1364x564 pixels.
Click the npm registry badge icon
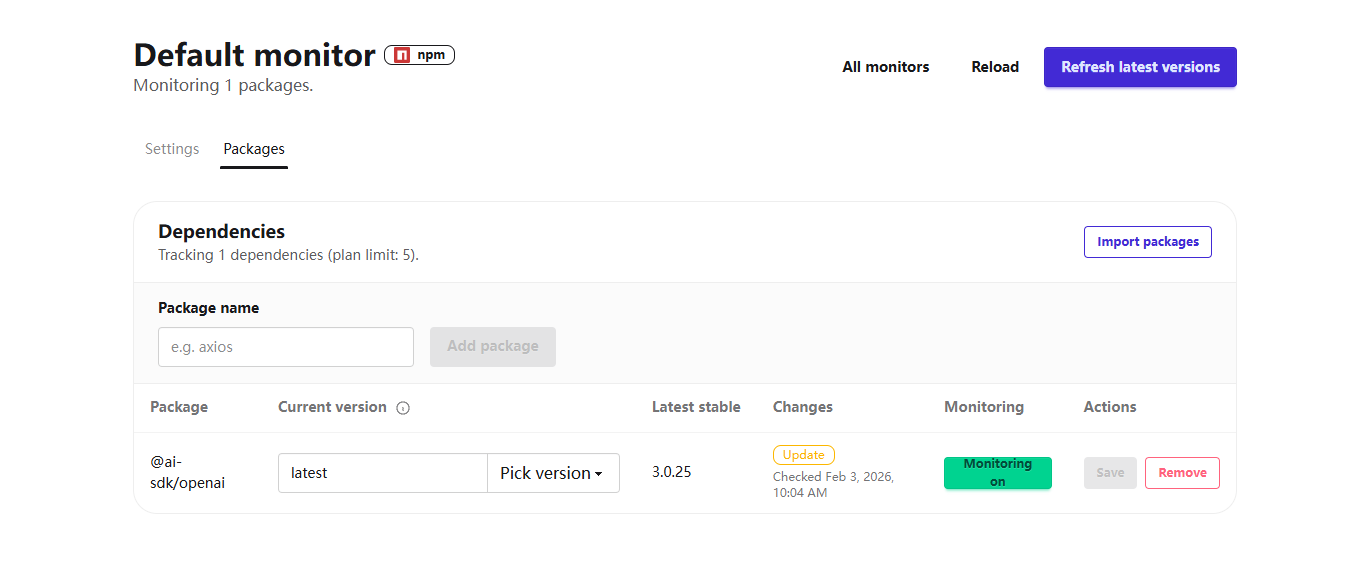coord(402,55)
